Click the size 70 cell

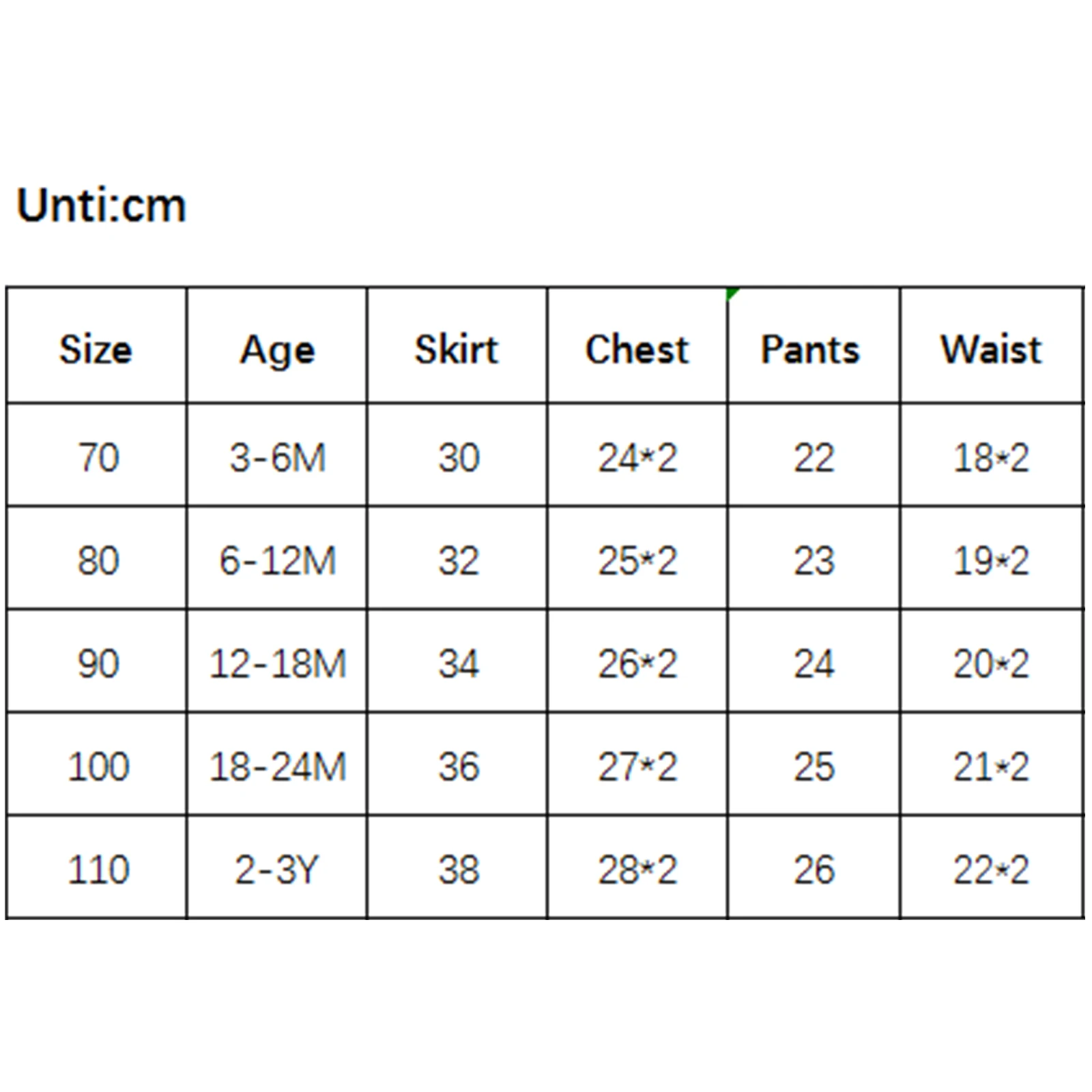(x=98, y=457)
